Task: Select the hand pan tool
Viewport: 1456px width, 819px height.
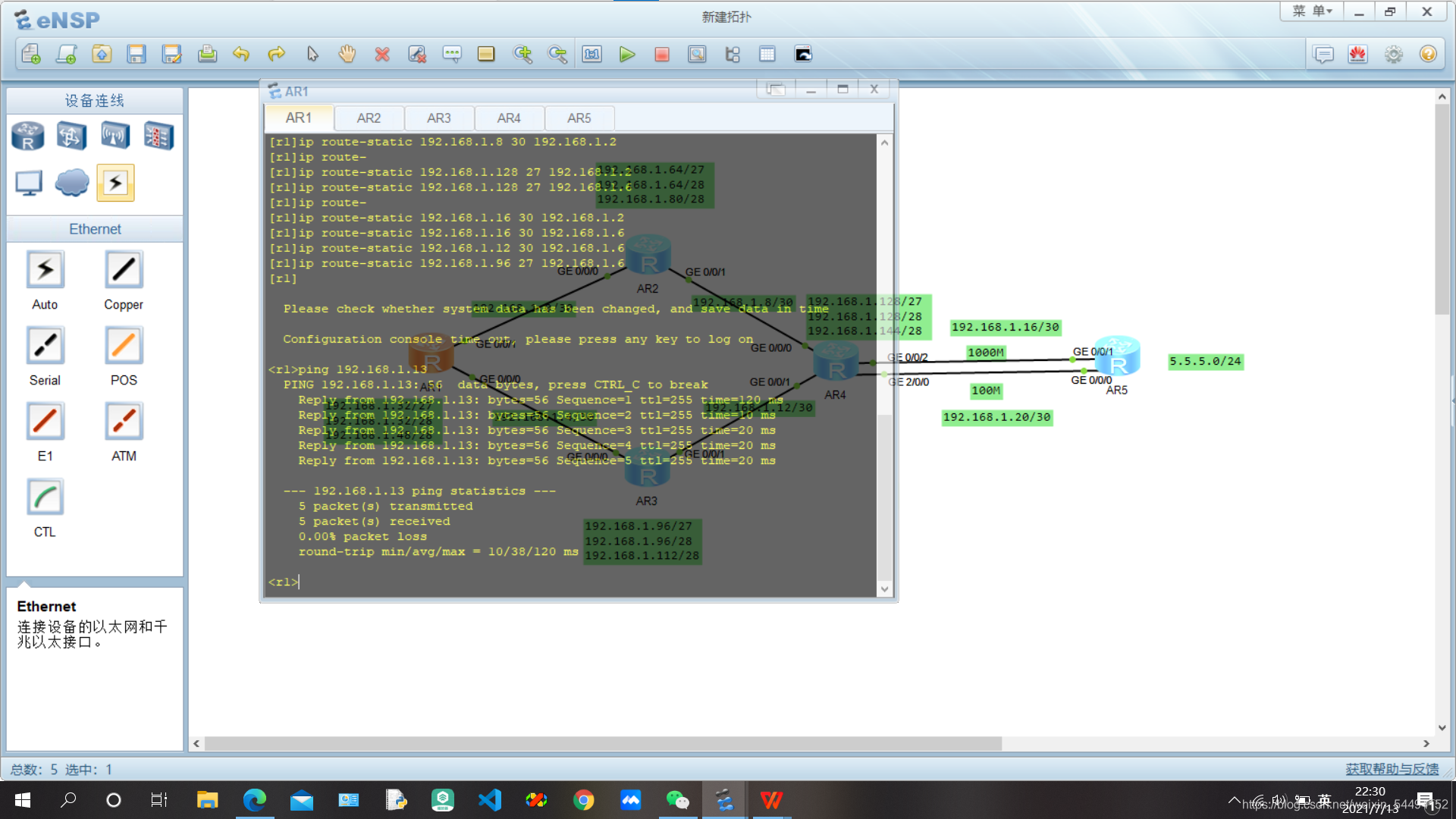Action: coord(347,54)
